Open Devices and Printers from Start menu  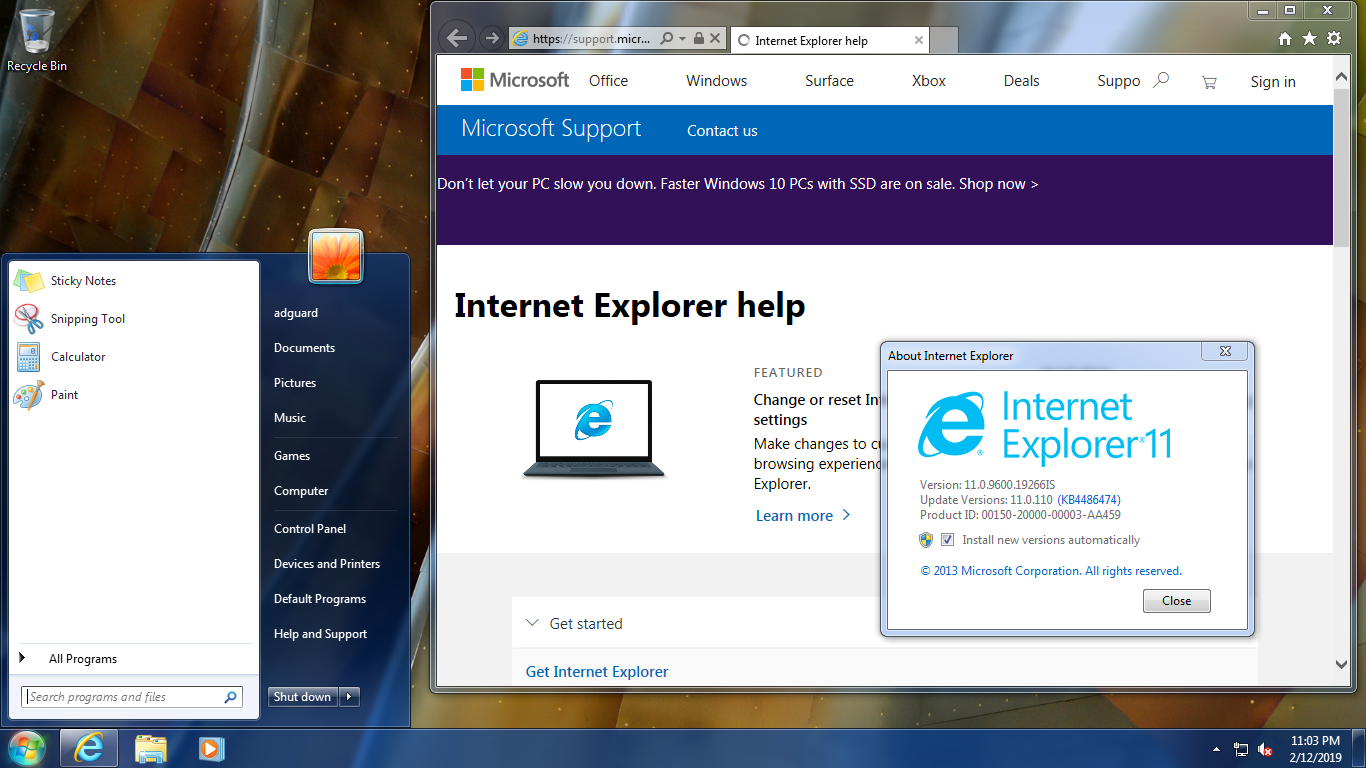coord(327,564)
